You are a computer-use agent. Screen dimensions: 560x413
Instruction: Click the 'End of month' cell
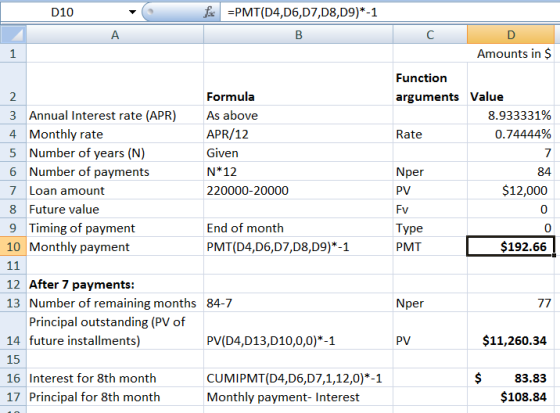click(299, 228)
